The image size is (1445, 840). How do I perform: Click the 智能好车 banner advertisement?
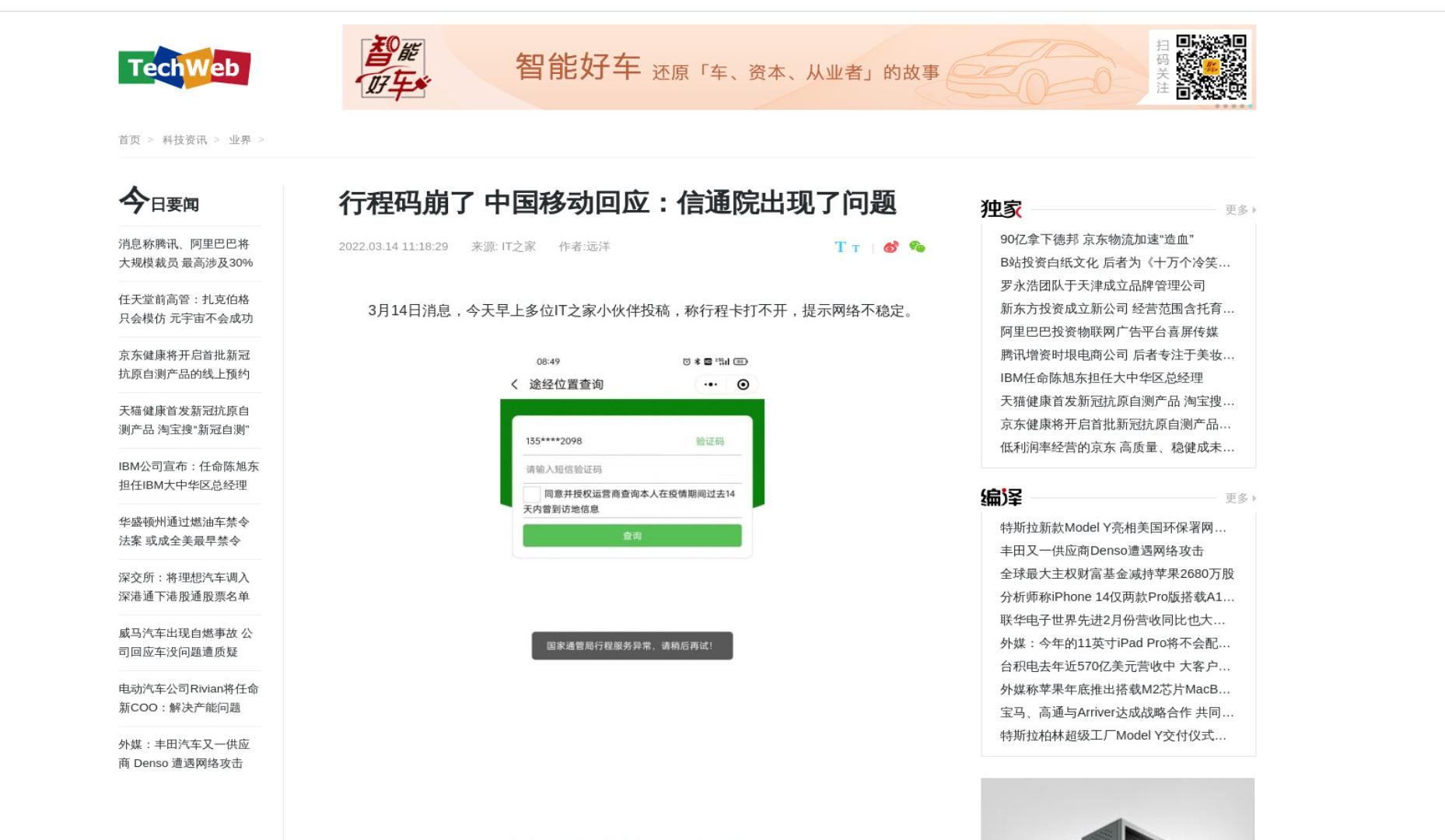pyautogui.click(x=799, y=67)
